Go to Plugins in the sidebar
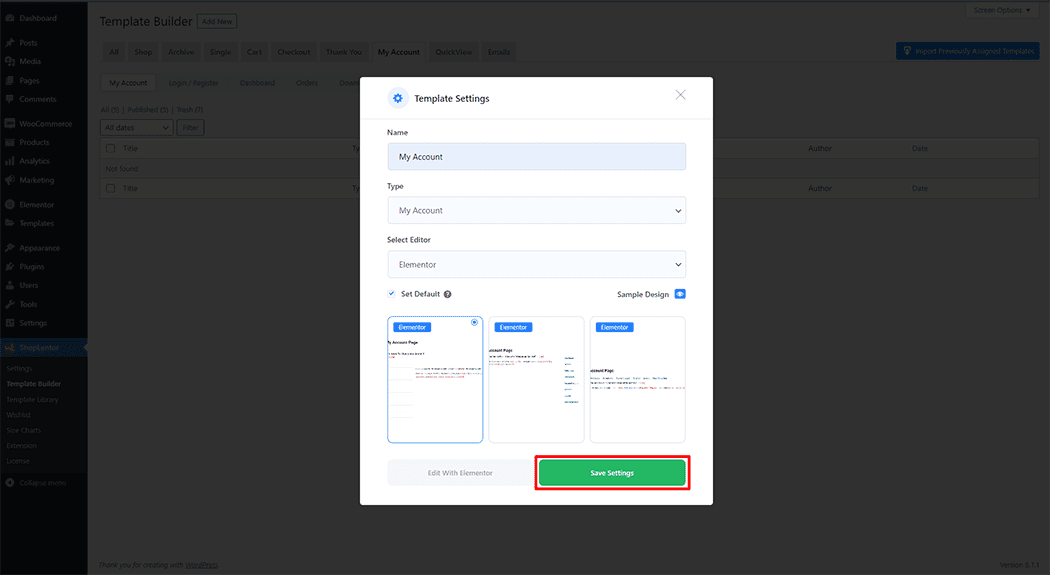Viewport: 1050px width, 575px height. 34,267
